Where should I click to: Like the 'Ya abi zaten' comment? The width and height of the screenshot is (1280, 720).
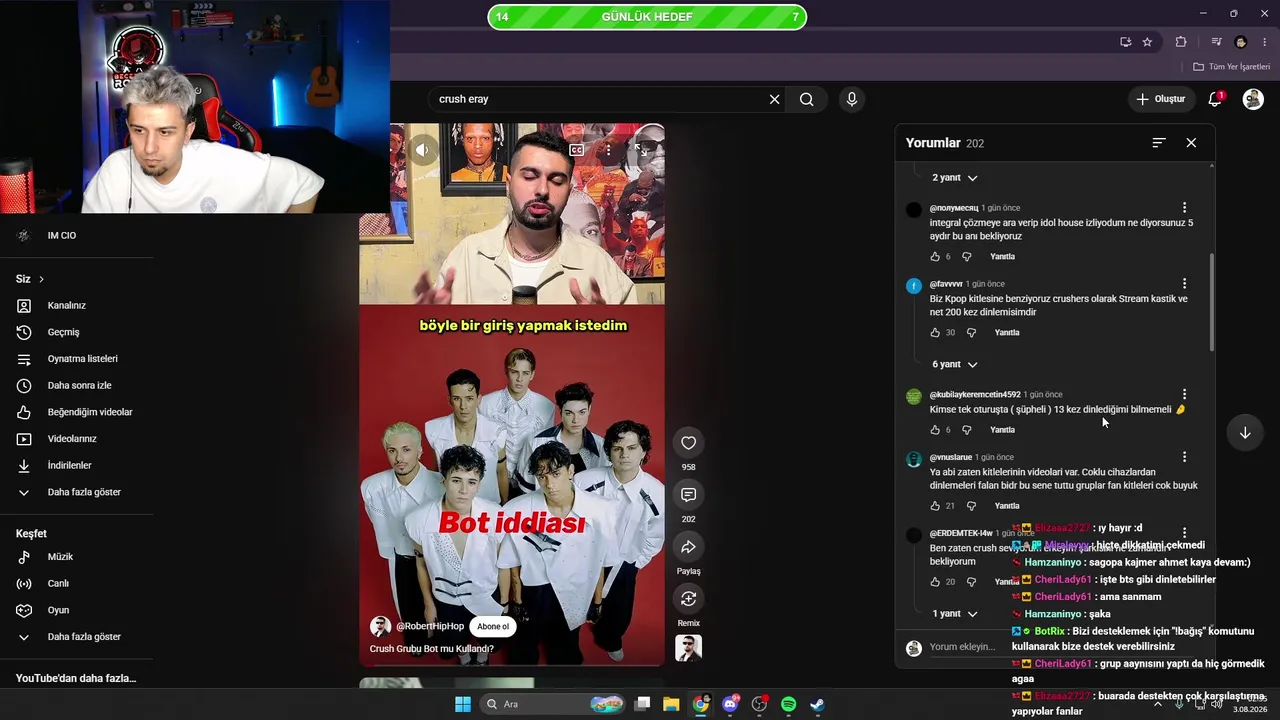tap(935, 506)
